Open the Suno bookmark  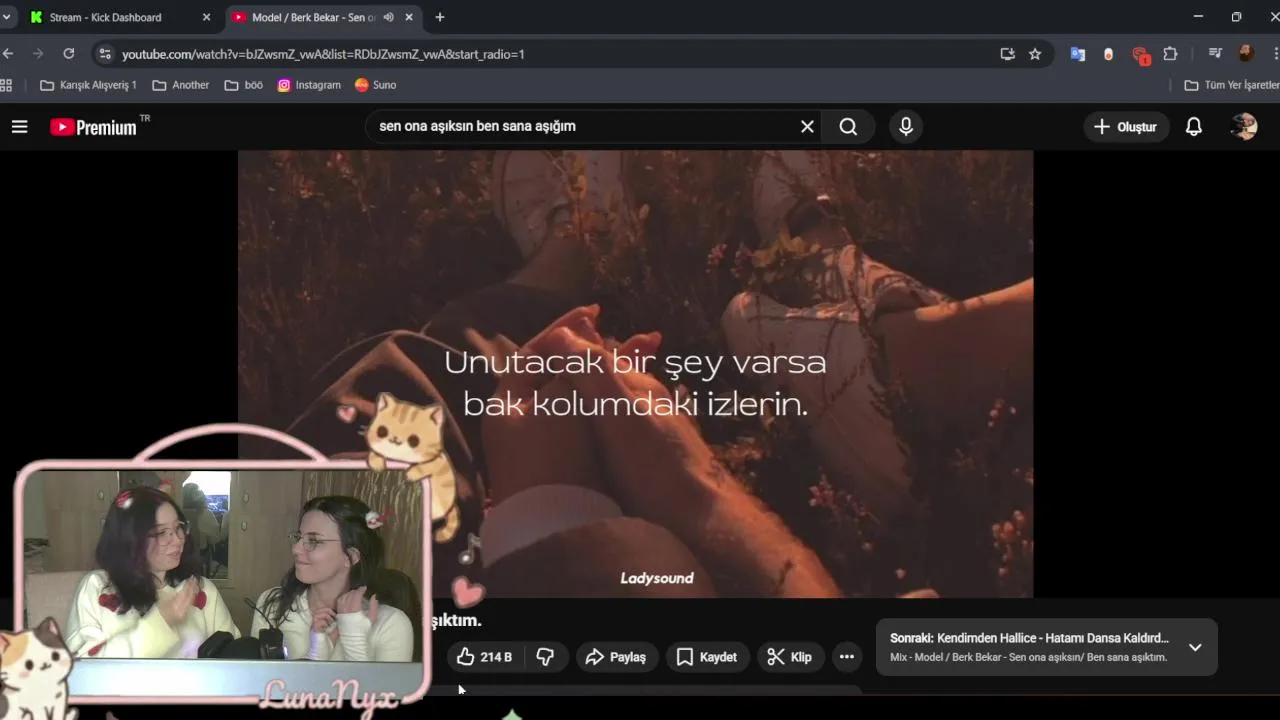coord(376,85)
